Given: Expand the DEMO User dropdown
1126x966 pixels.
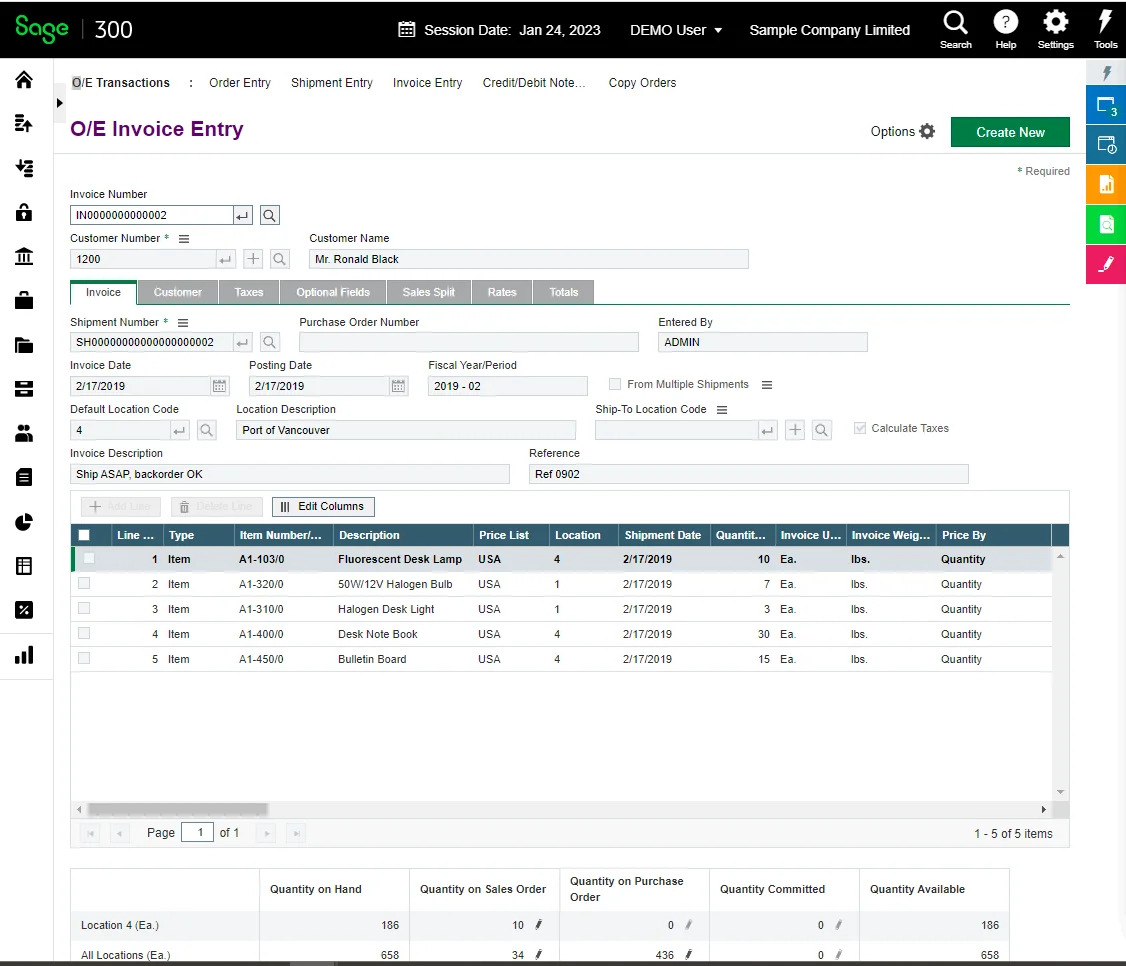Looking at the screenshot, I should [676, 30].
